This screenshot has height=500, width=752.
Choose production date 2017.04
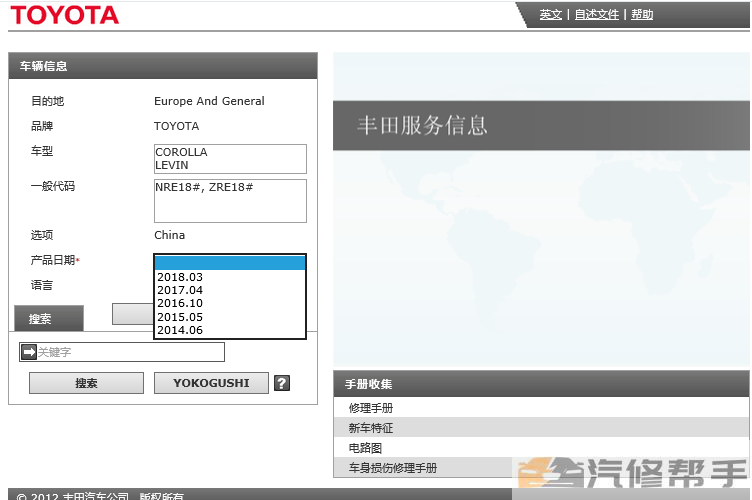(230, 290)
